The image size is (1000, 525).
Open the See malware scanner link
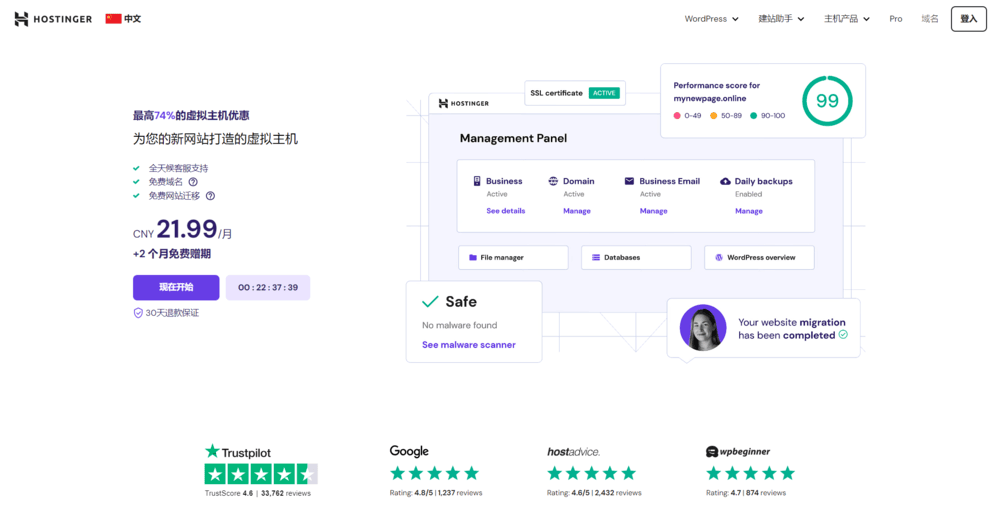point(468,345)
